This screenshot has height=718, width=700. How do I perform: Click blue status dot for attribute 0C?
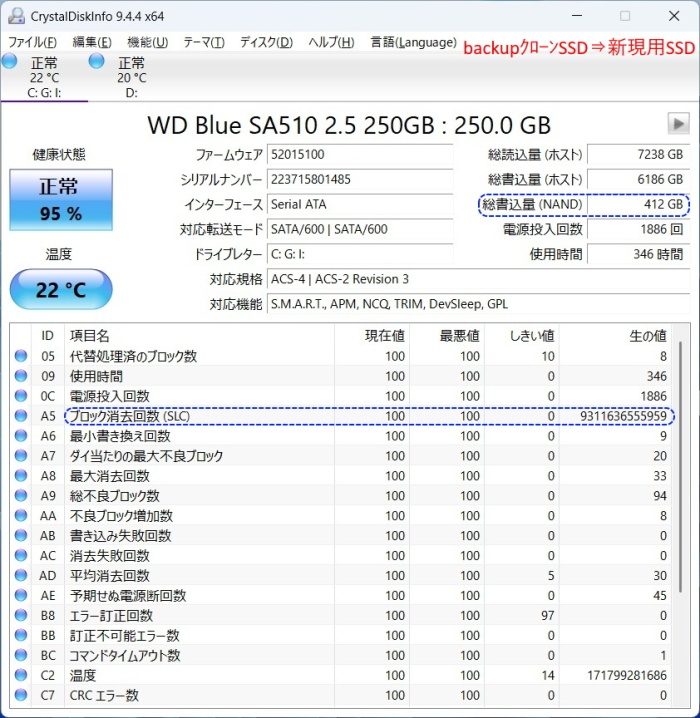click(21, 396)
